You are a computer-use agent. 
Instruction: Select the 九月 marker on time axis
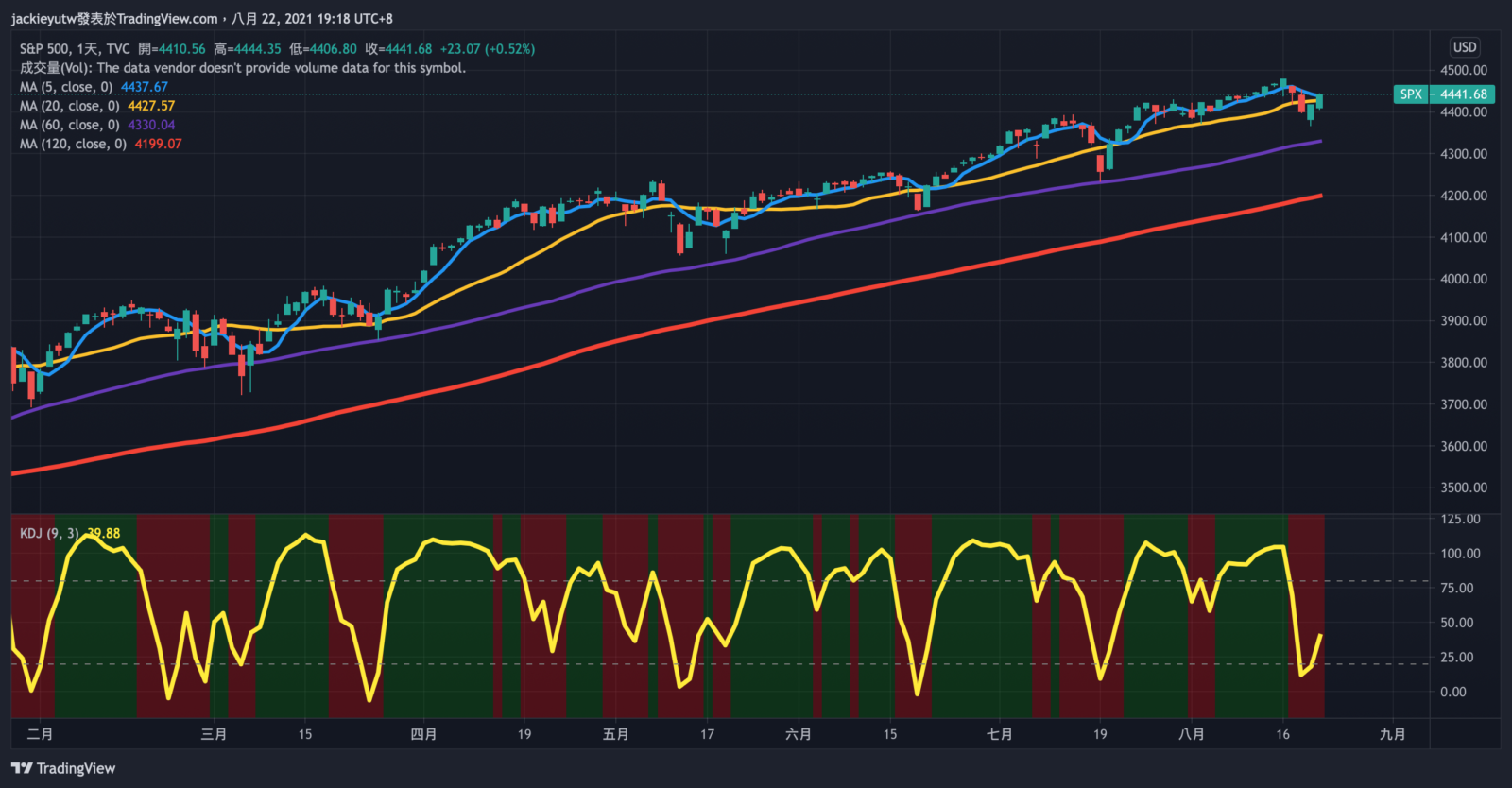[1392, 734]
